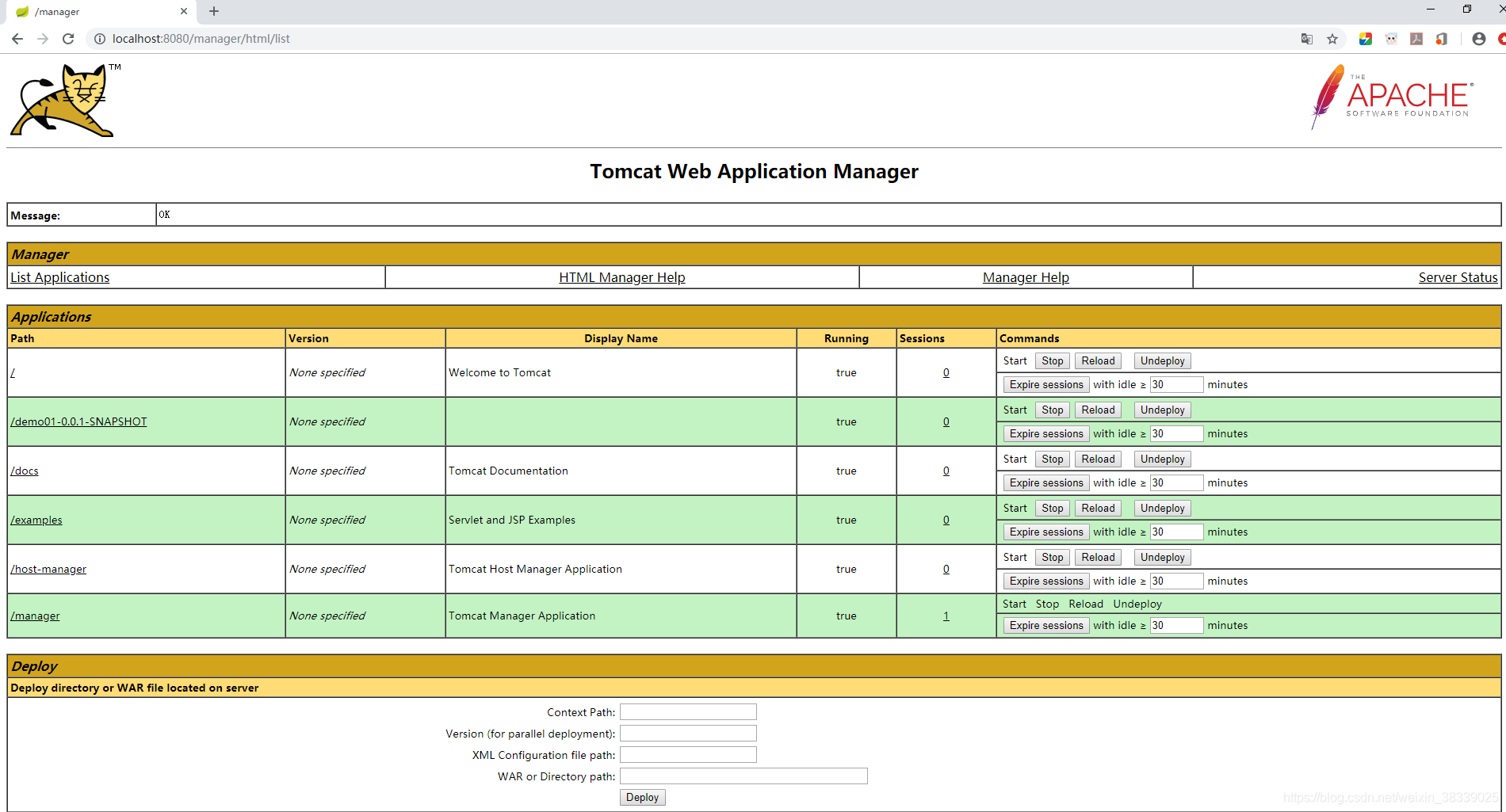Open the Google Translate page icon
Viewport: 1506px width, 812px height.
pyautogui.click(x=1307, y=39)
